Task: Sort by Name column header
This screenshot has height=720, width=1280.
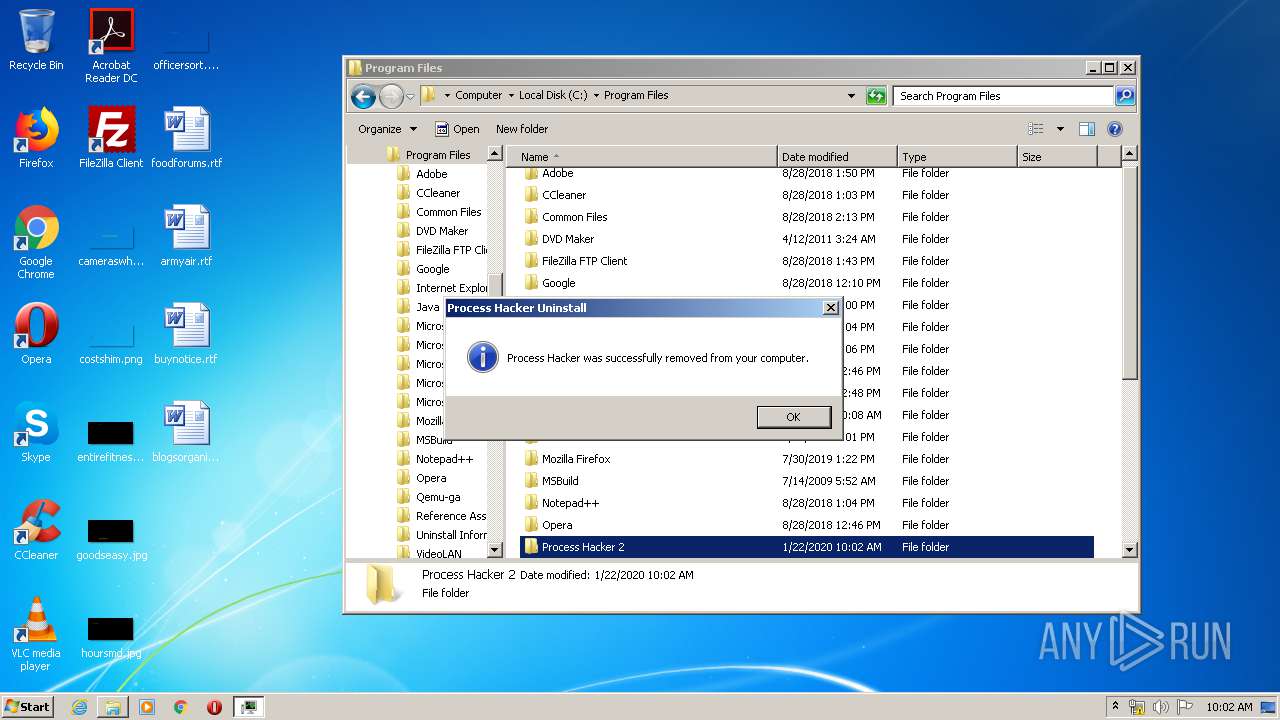Action: (642, 157)
